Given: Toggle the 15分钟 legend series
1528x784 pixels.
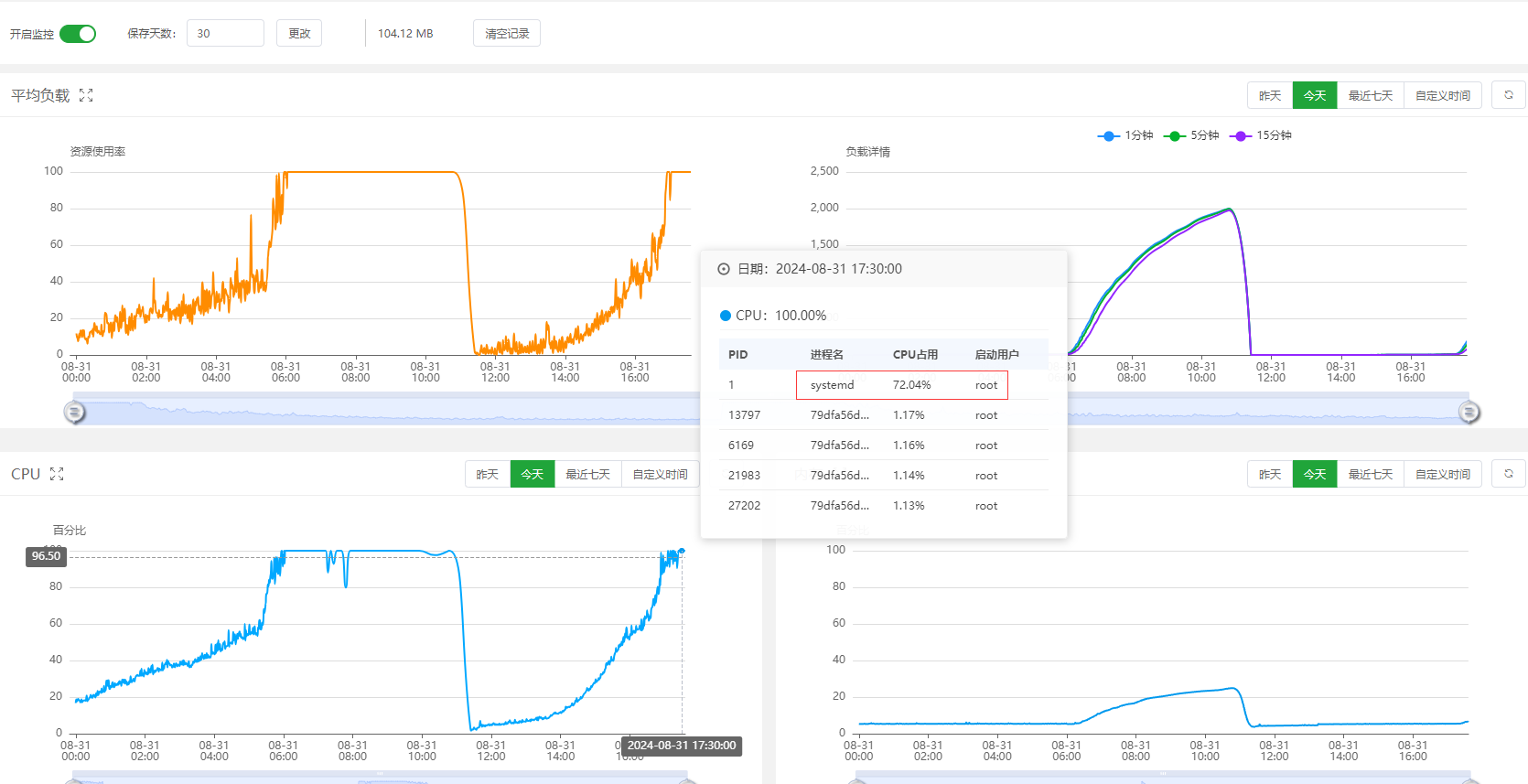Looking at the screenshot, I should [1261, 135].
